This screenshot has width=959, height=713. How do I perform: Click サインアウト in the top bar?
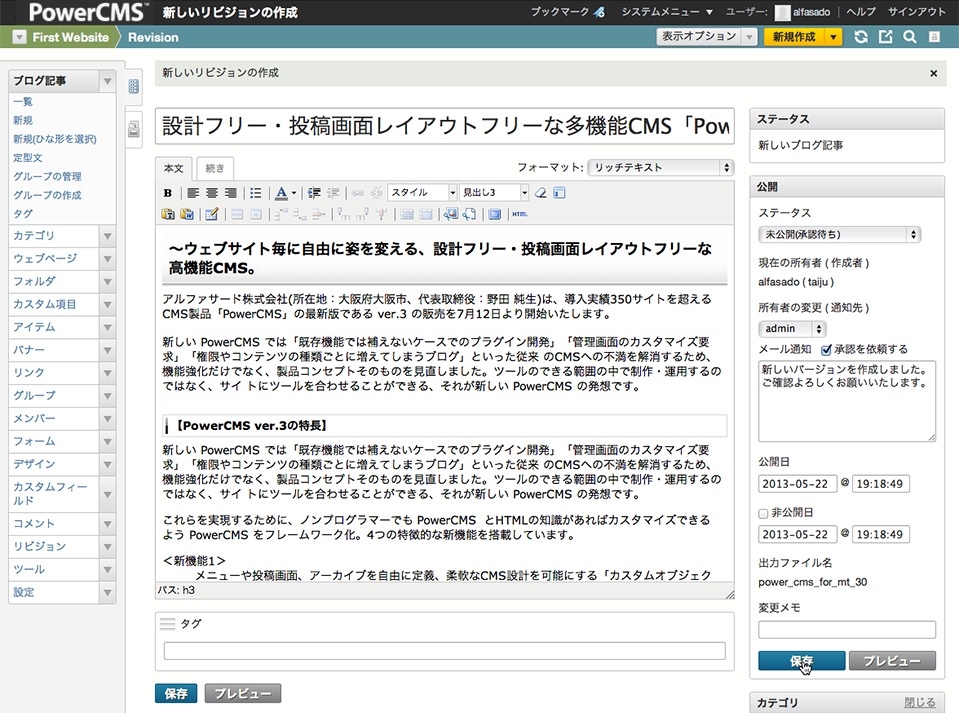tap(916, 12)
